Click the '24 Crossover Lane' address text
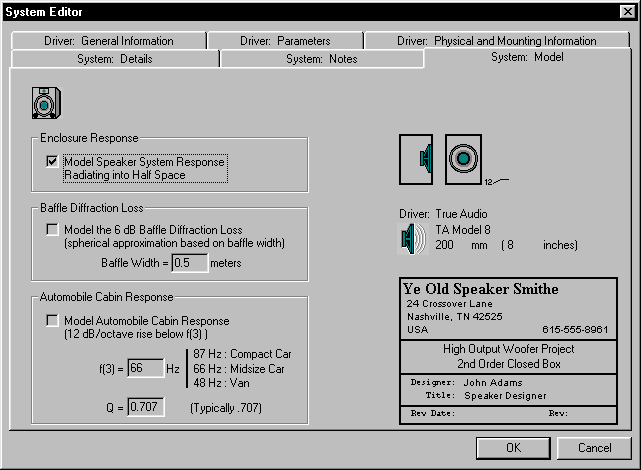This screenshot has height=470, width=641. (x=449, y=304)
